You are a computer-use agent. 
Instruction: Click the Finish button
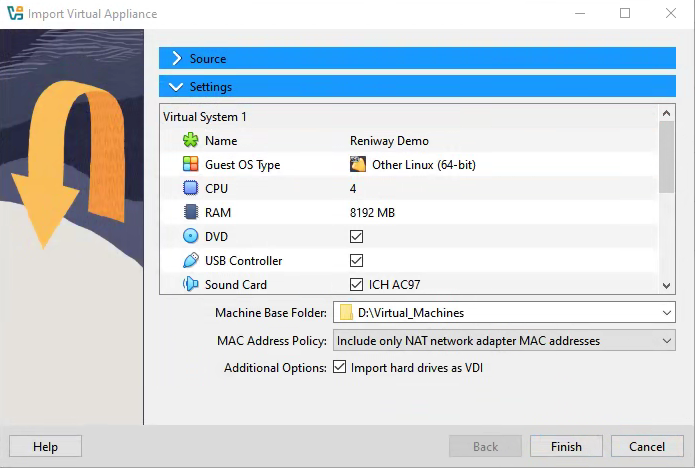tap(566, 446)
